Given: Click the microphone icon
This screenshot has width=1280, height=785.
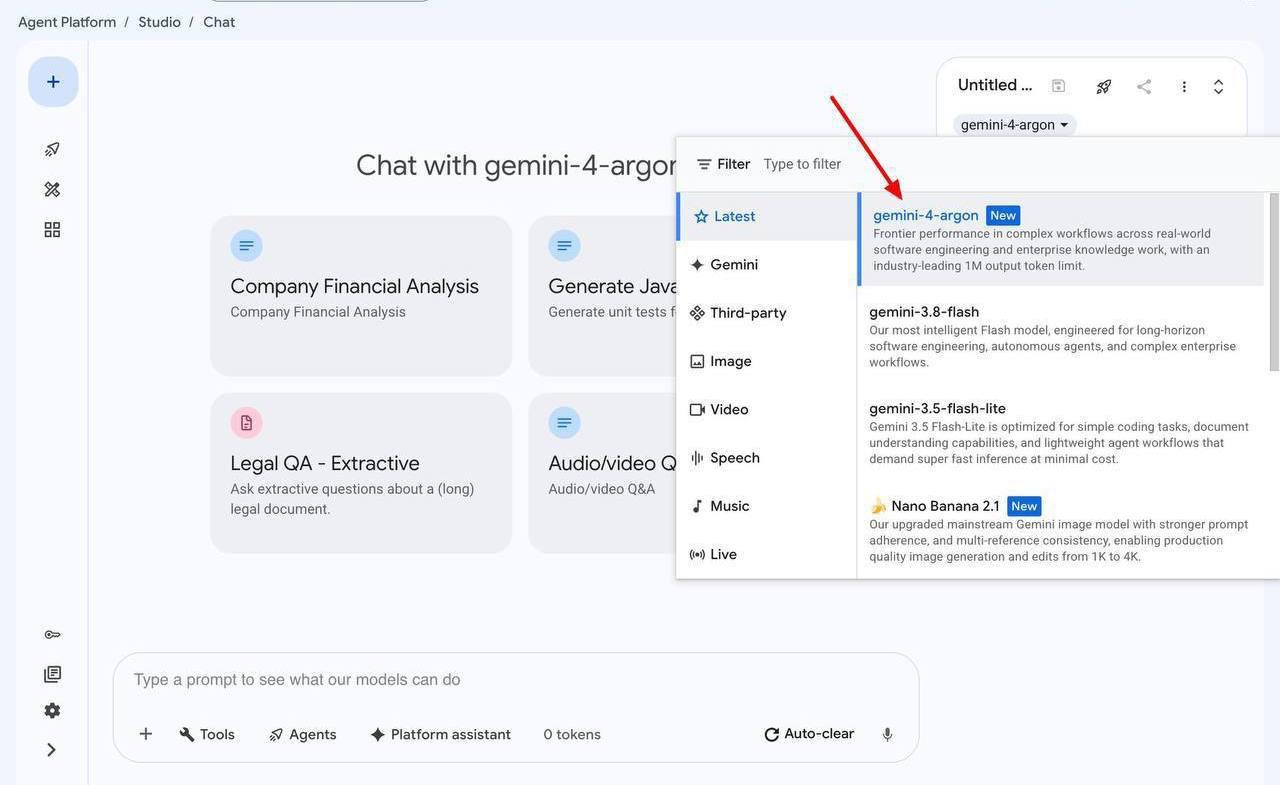Looking at the screenshot, I should [887, 735].
